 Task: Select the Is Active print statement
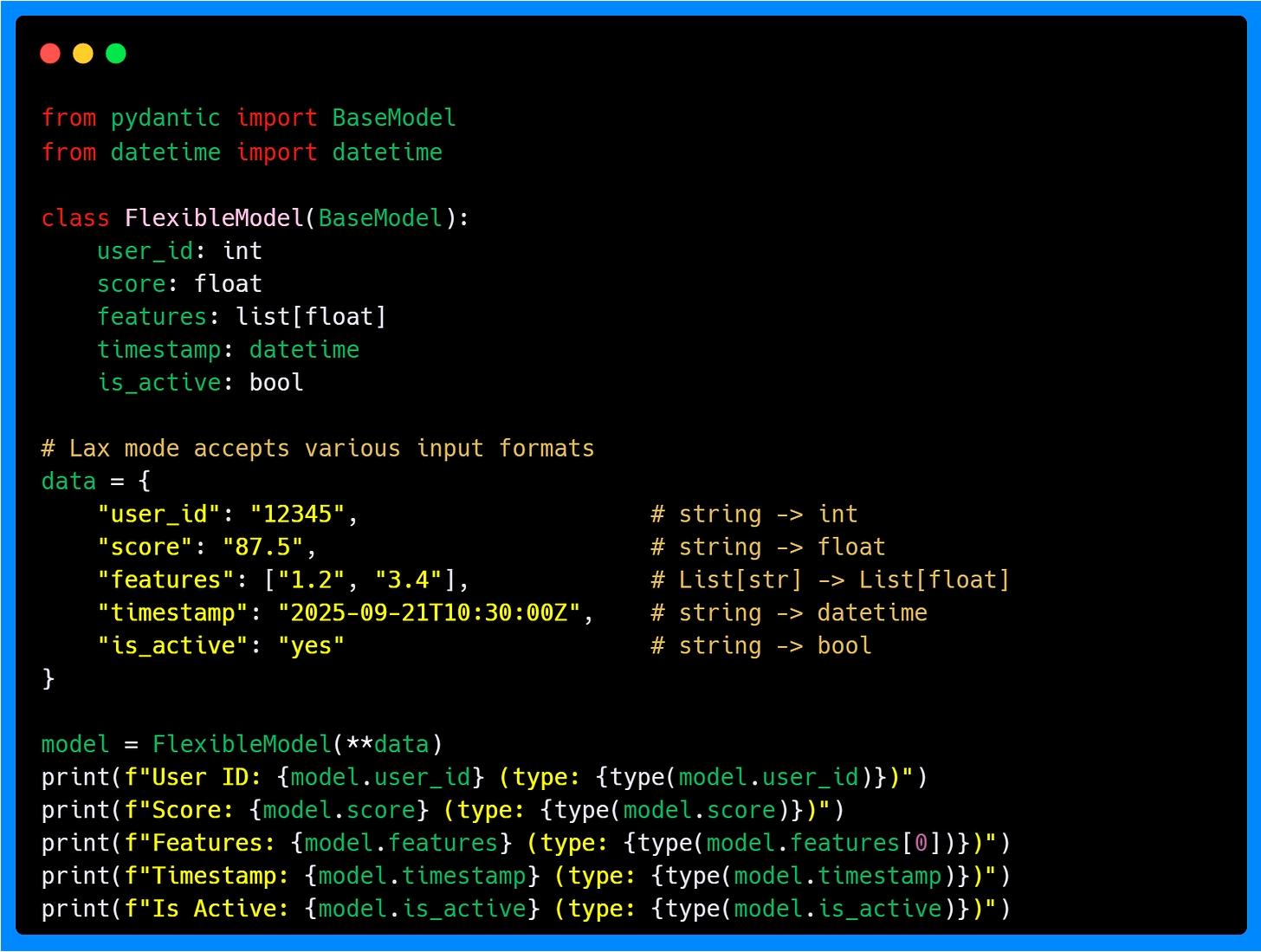point(524,908)
